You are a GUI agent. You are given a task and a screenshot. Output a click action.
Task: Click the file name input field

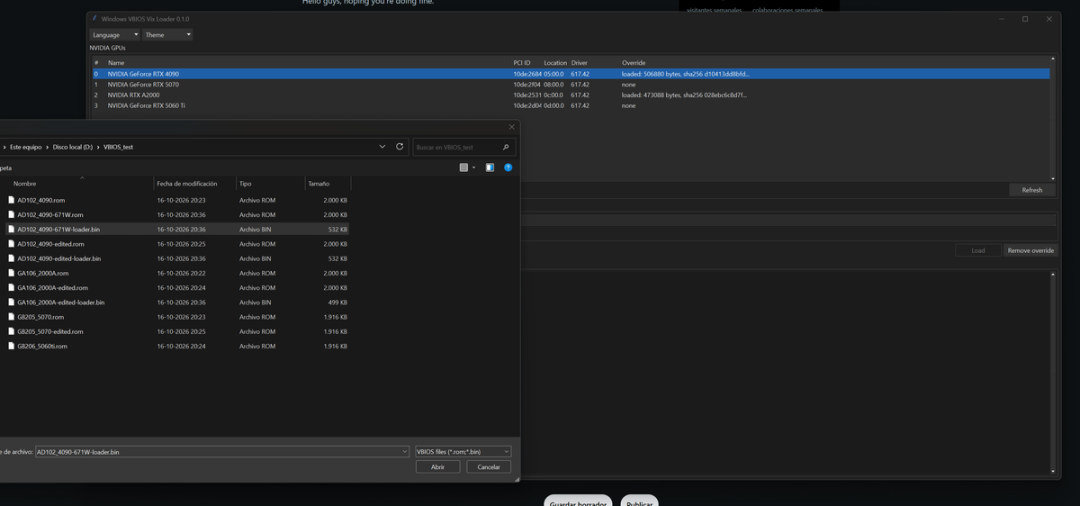tap(222, 452)
